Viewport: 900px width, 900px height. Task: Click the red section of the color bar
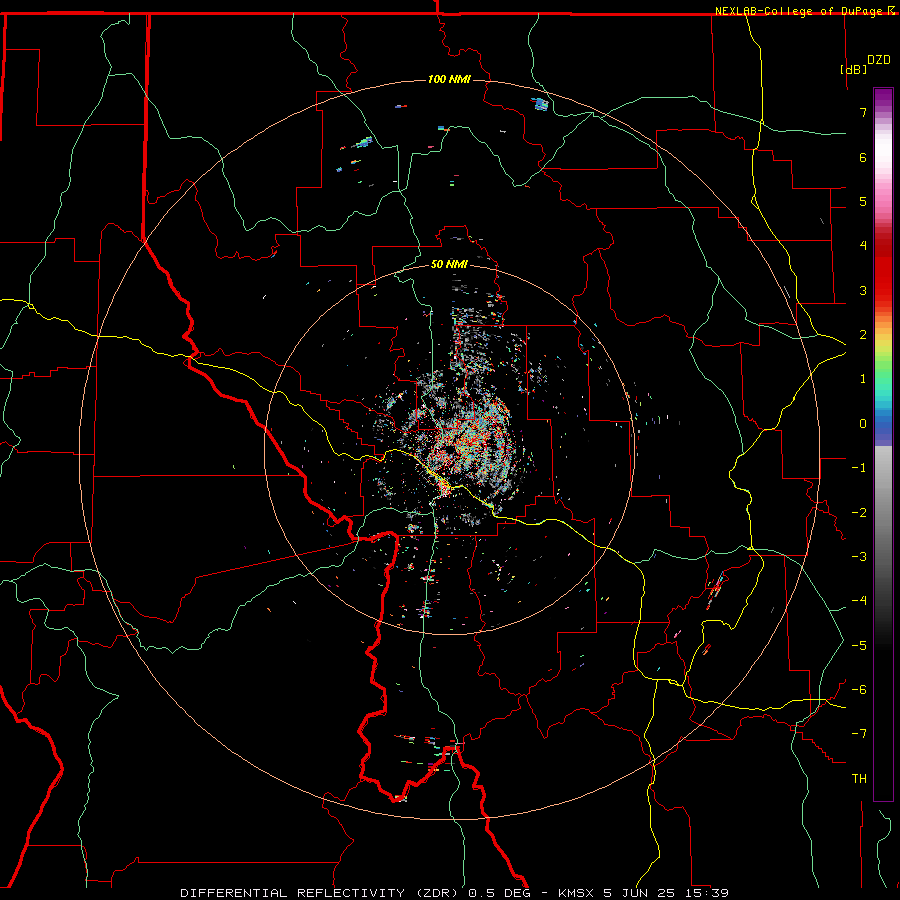point(883,270)
